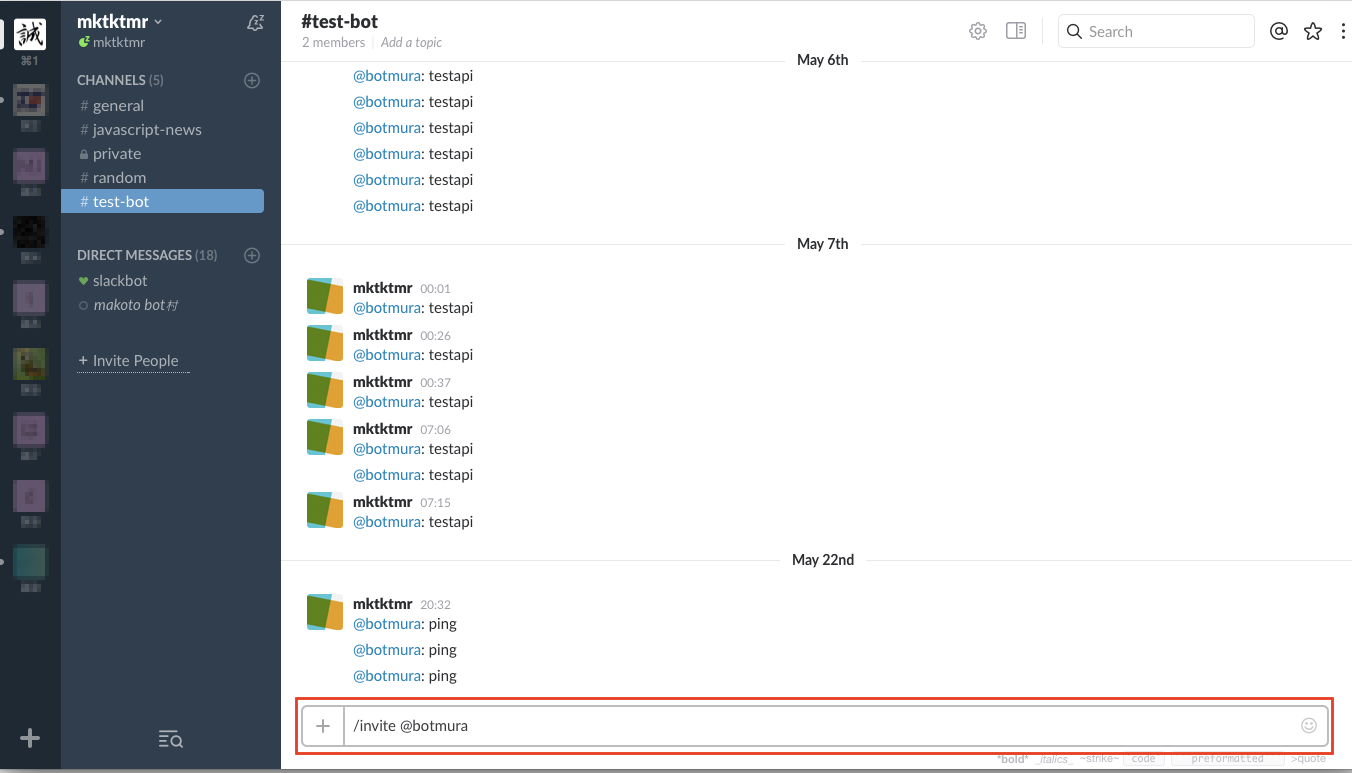This screenshot has width=1352, height=773.
Task: Click the mktktmr sender name beside 20:32
Action: coord(383,604)
